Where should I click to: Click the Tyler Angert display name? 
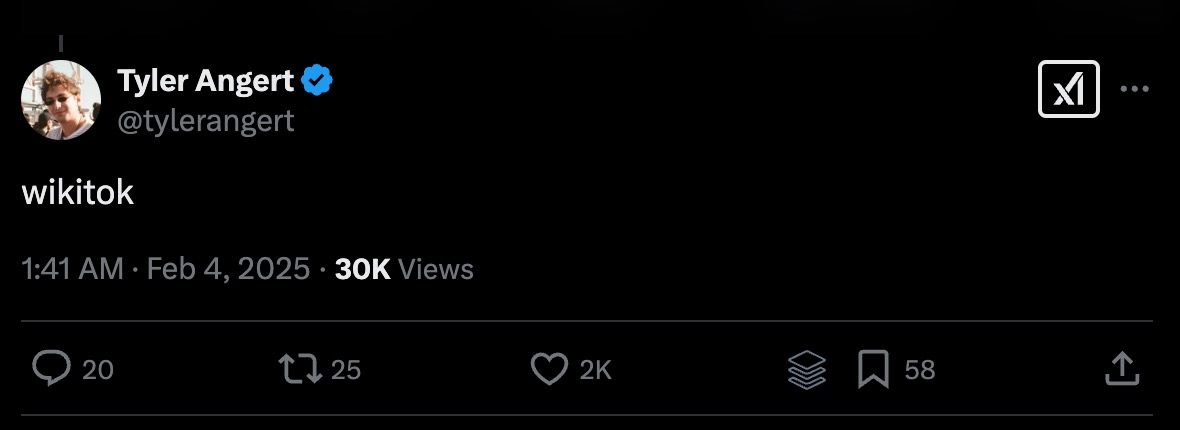pyautogui.click(x=206, y=81)
